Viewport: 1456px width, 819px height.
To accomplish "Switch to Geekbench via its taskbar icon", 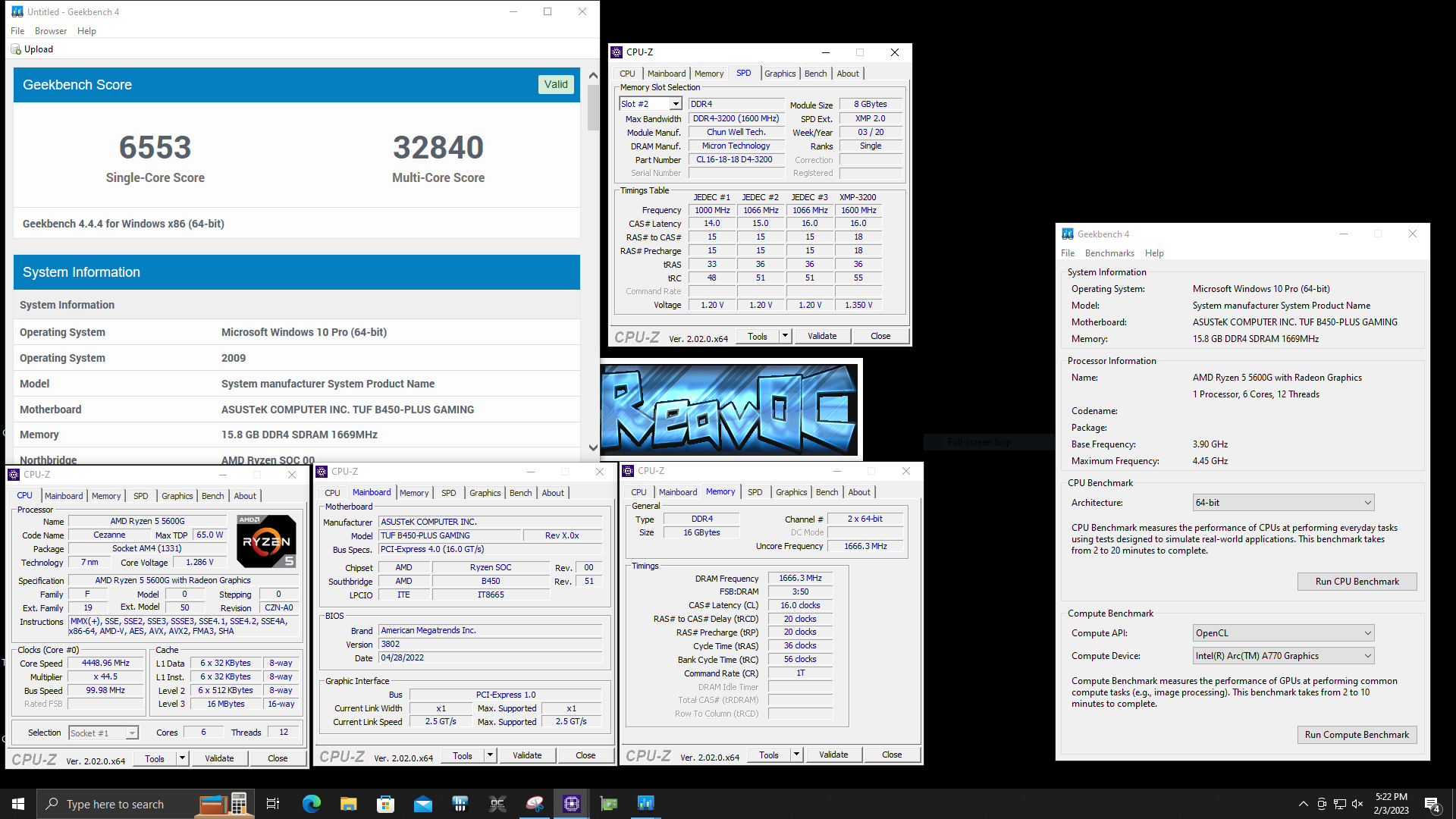I will coord(646,804).
